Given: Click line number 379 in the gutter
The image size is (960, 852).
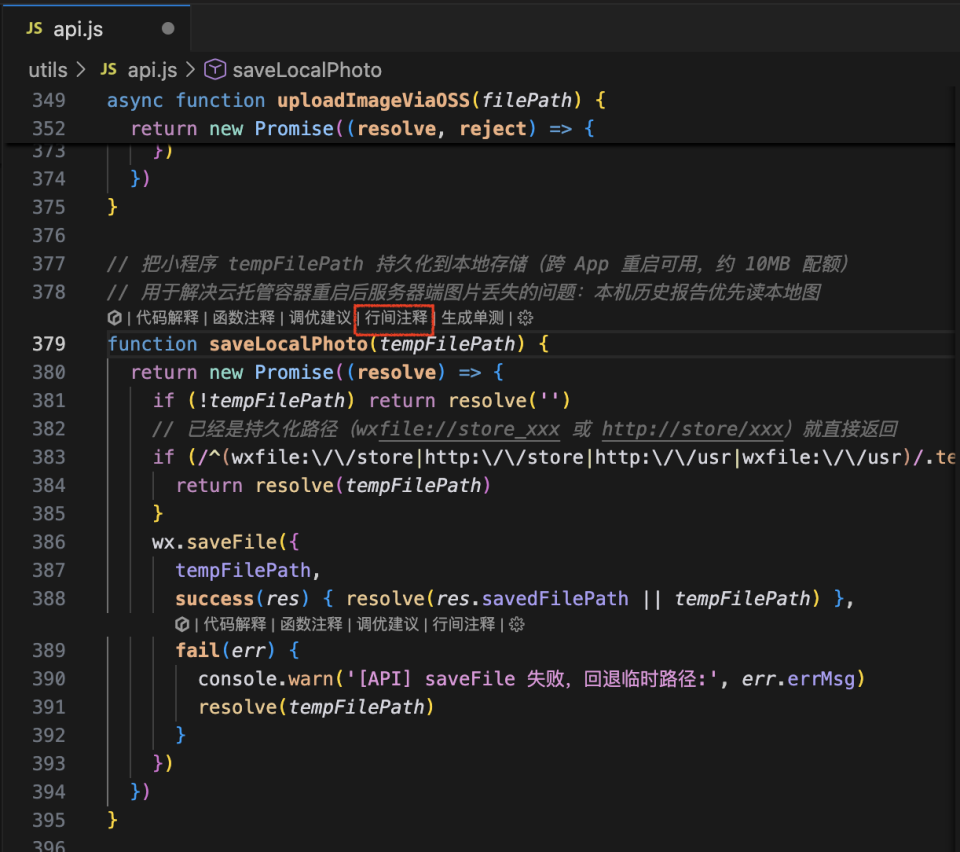Looking at the screenshot, I should click(x=48, y=344).
